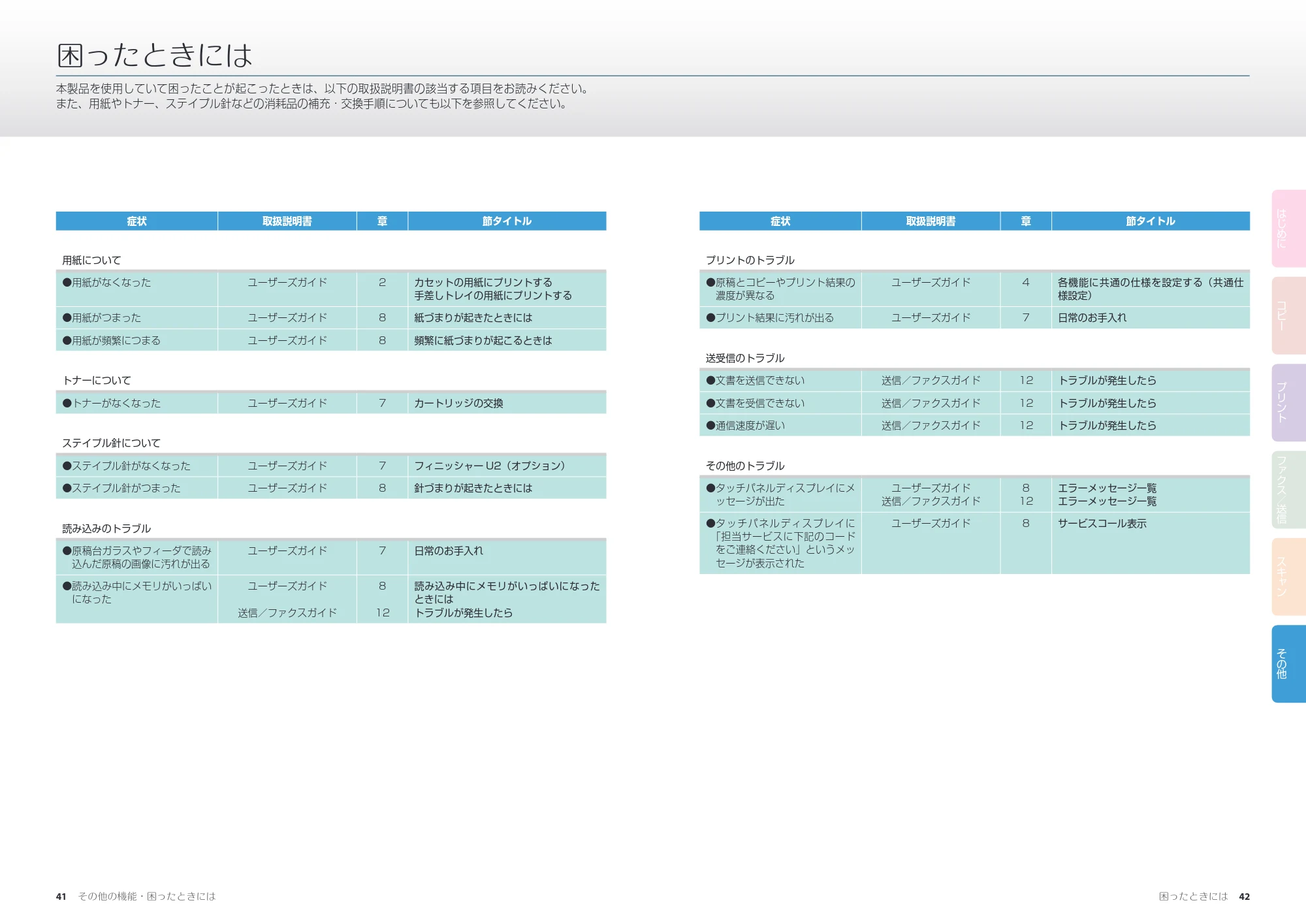Select the 送受信のトラブル heading
Image resolution: width=1306 pixels, height=924 pixels.
(745, 358)
